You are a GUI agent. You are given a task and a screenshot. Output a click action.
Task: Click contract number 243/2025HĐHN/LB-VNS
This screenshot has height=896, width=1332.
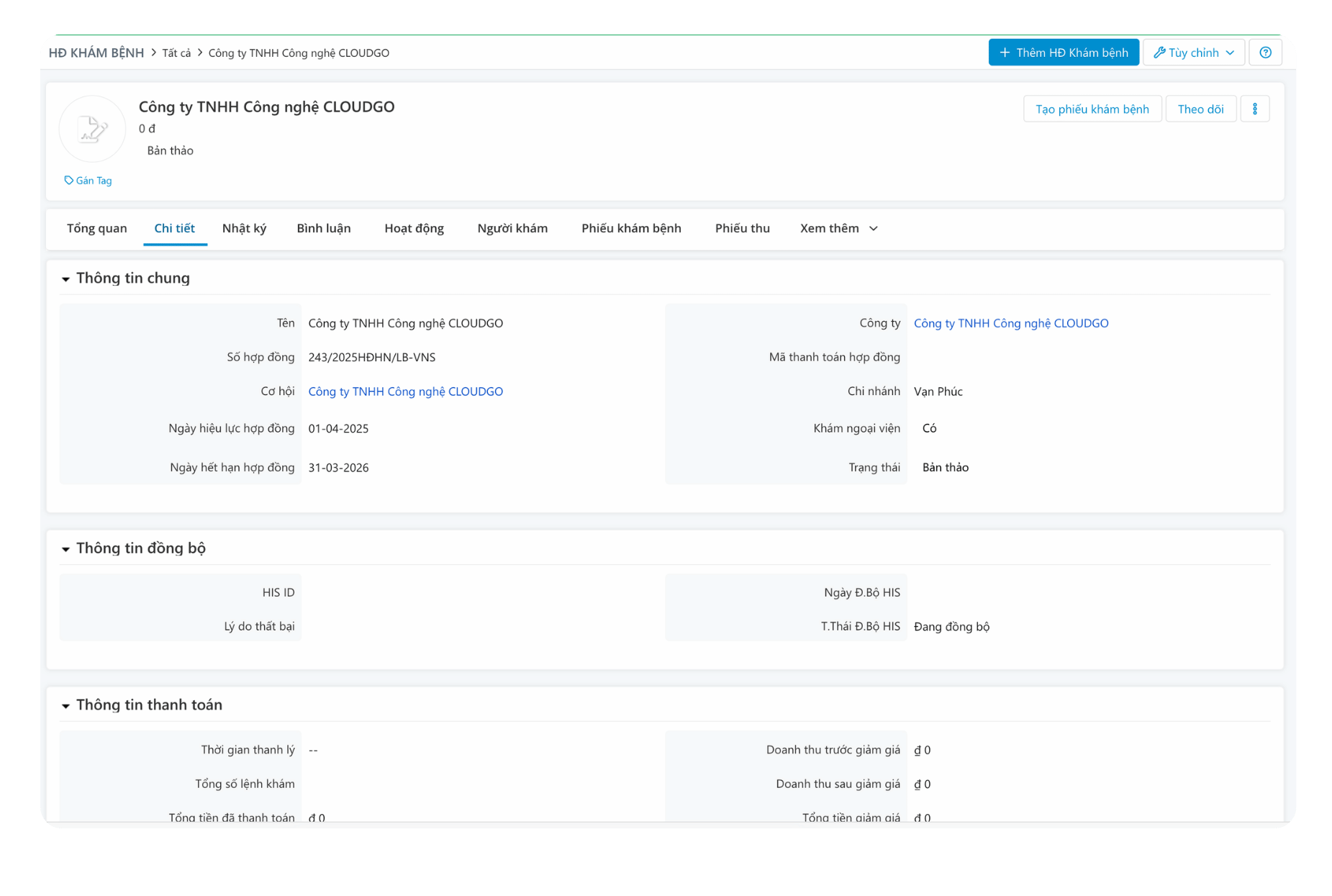tap(372, 357)
